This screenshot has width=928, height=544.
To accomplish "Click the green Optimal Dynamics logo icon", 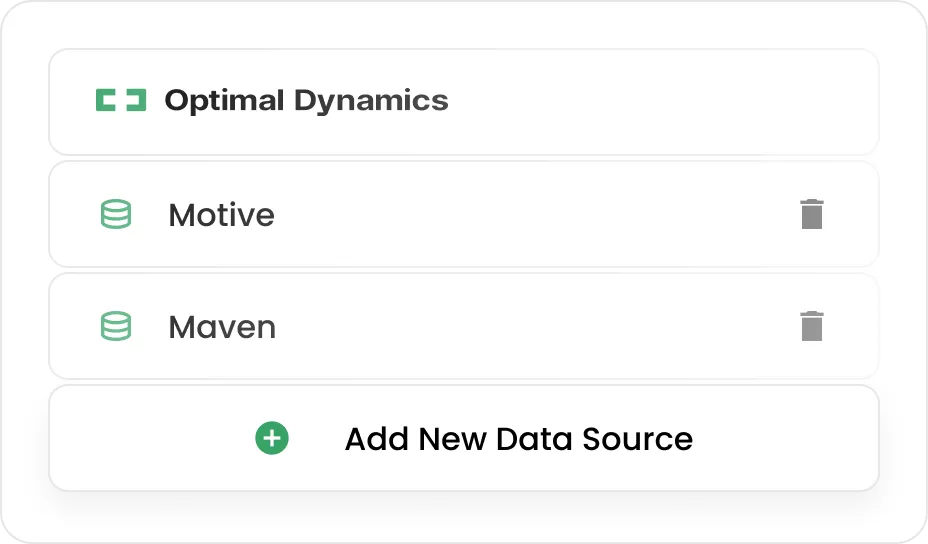I will pos(121,100).
